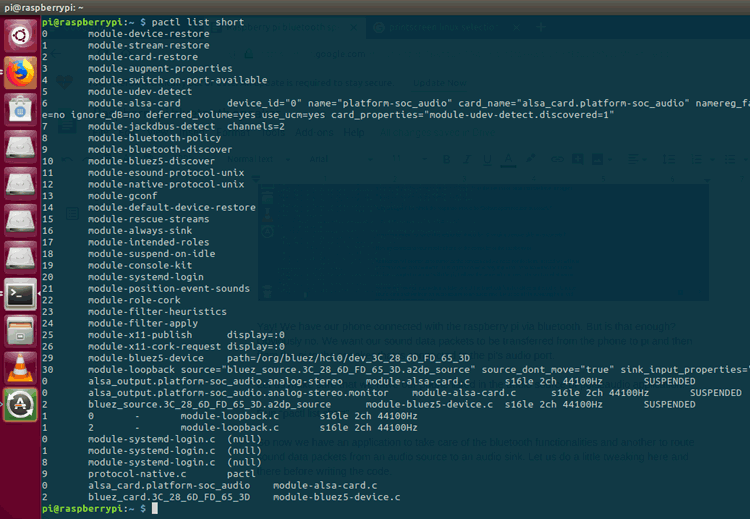750x519 pixels.
Task: Click the 'channels=2' argument
Action: pos(256,126)
